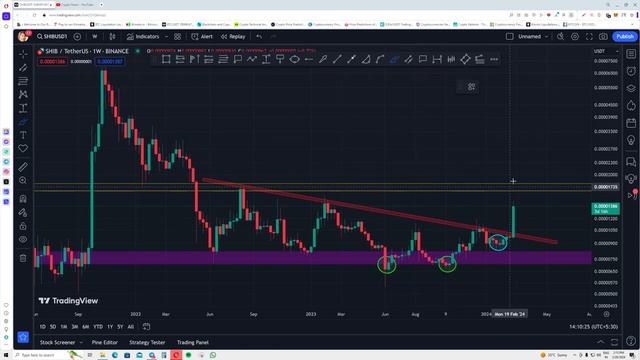Screen dimensions: 640x360
Task: Create a new Alert
Action: [x=202, y=37]
